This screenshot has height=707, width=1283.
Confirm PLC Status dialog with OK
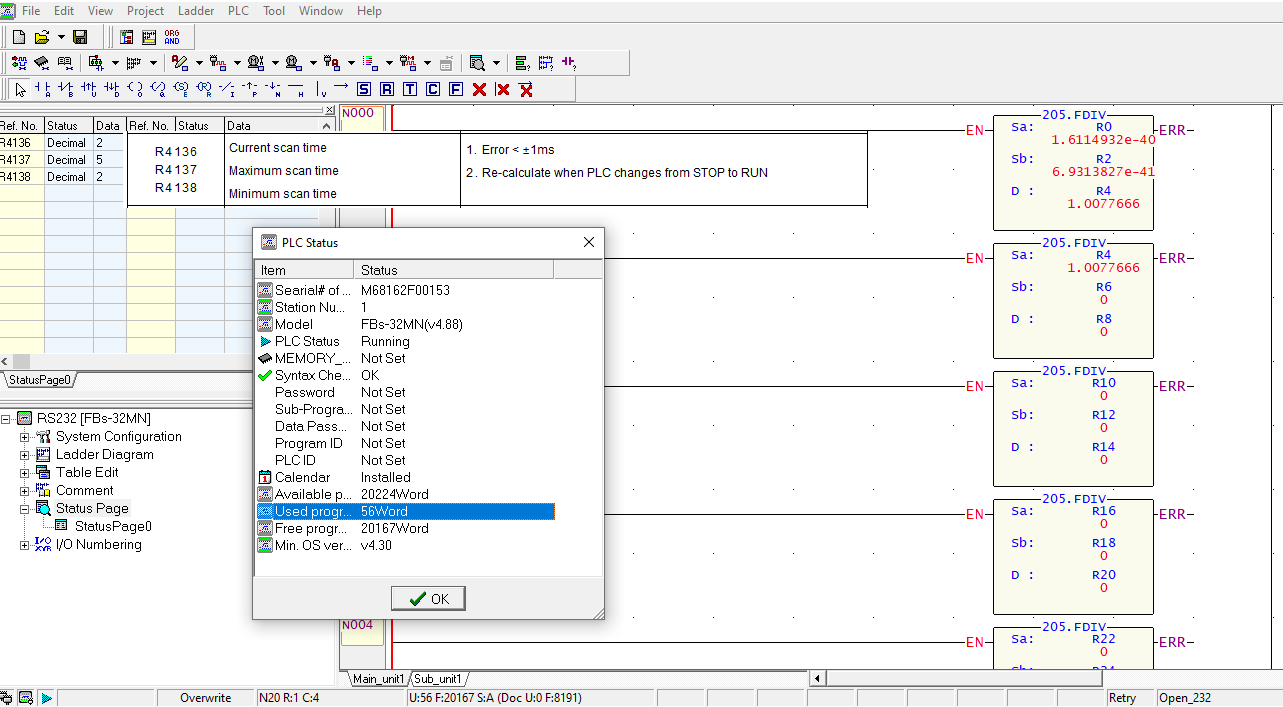tap(428, 598)
